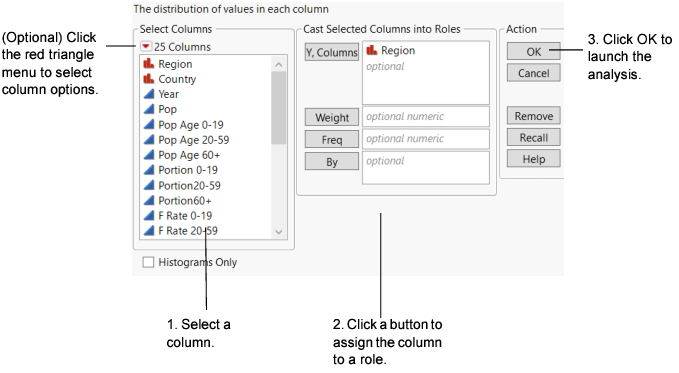Open the red triangle menu by 25 Columns
The width and height of the screenshot is (679, 373).
point(146,46)
